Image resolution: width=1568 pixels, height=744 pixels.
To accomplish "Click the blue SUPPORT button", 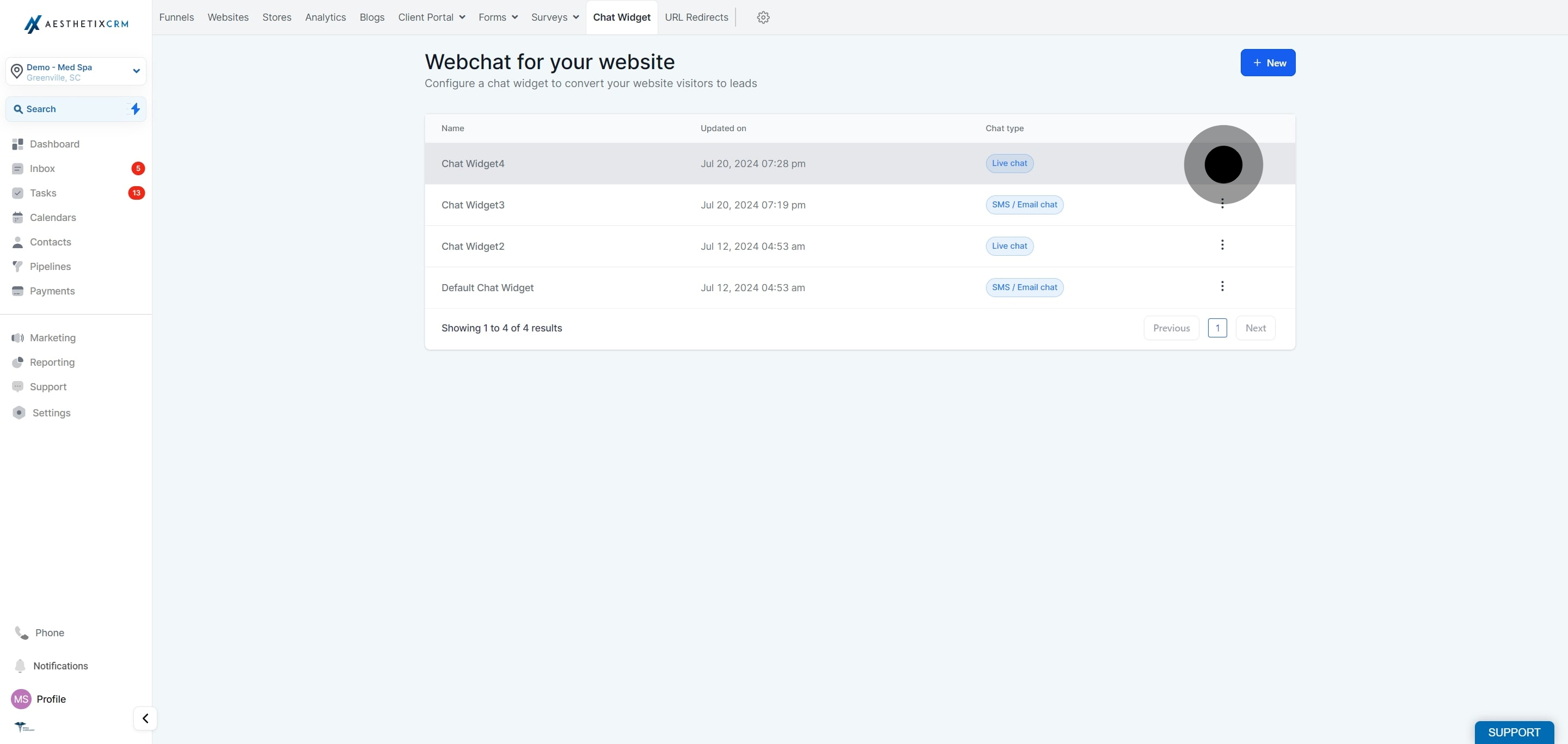I will [1513, 733].
